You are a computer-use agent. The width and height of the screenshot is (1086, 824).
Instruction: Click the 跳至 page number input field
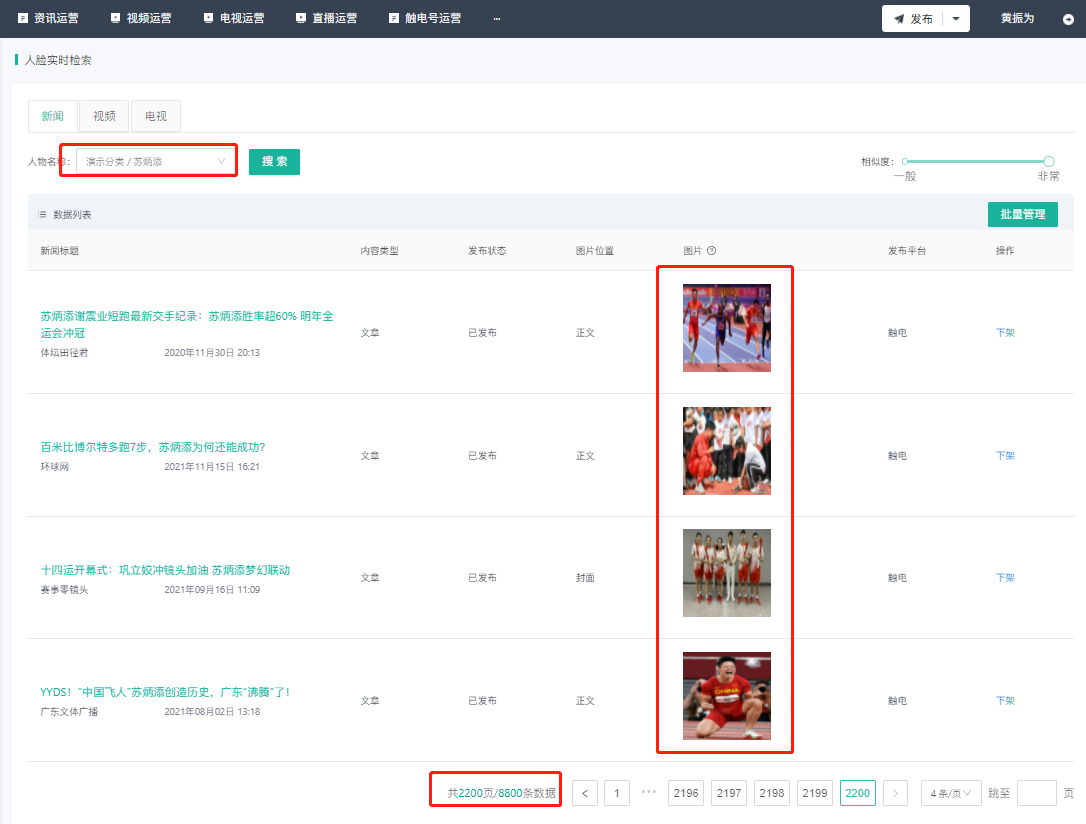point(1036,793)
